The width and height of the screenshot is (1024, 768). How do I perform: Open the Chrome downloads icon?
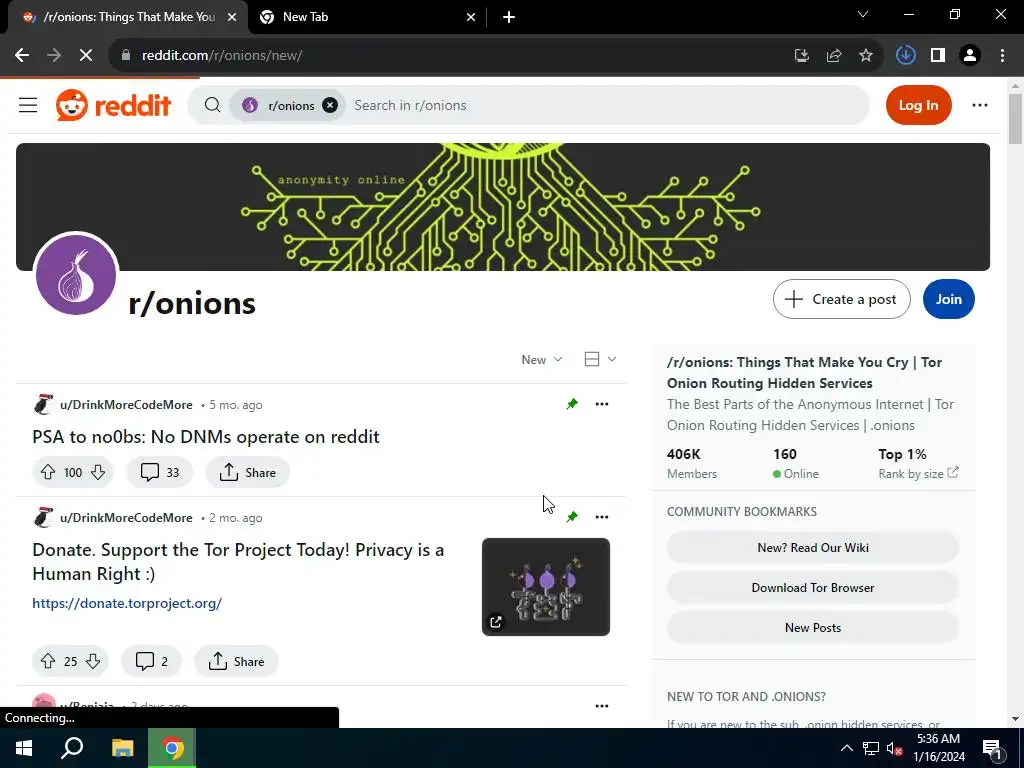(905, 56)
